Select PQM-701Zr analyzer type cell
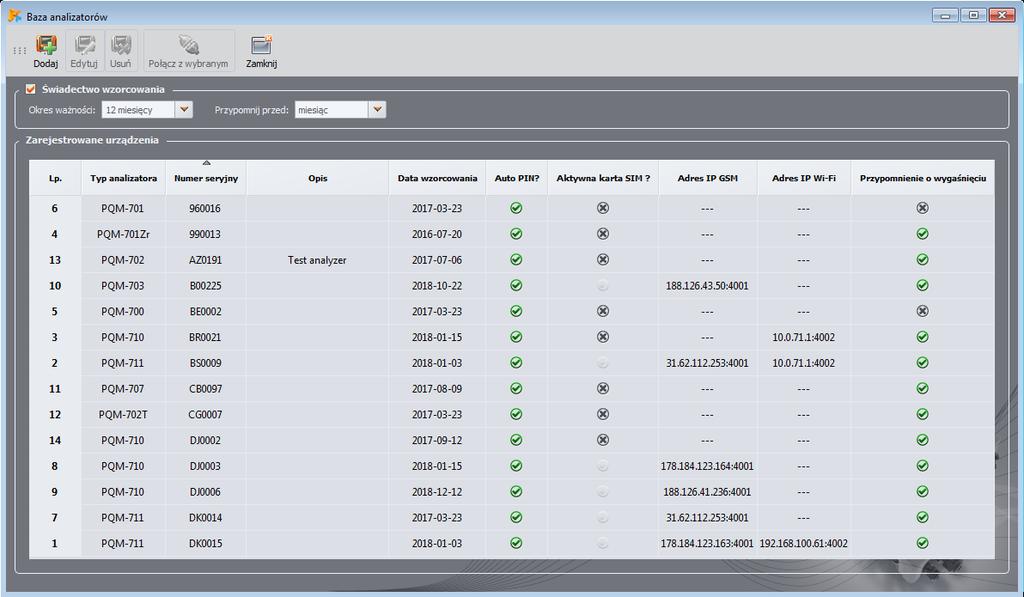The height and width of the screenshot is (597, 1024). (123, 234)
